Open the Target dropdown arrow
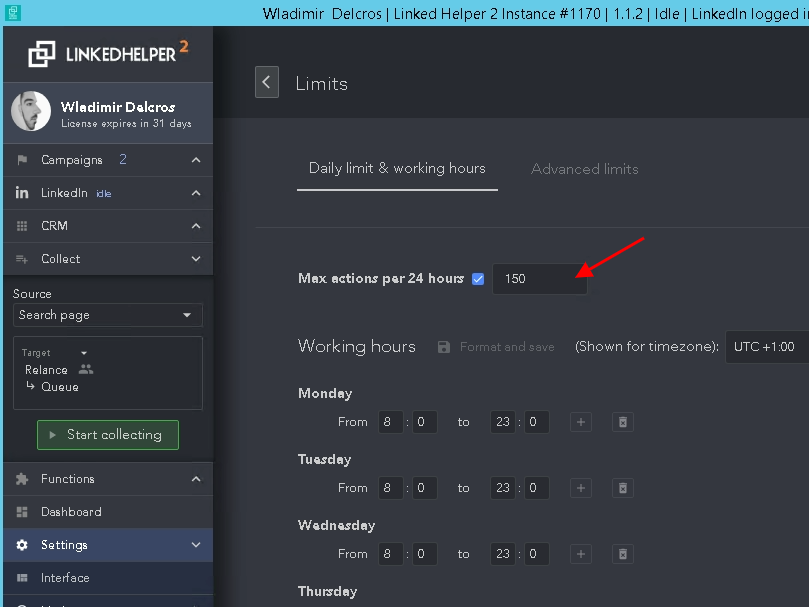The width and height of the screenshot is (809, 607). click(x=84, y=353)
